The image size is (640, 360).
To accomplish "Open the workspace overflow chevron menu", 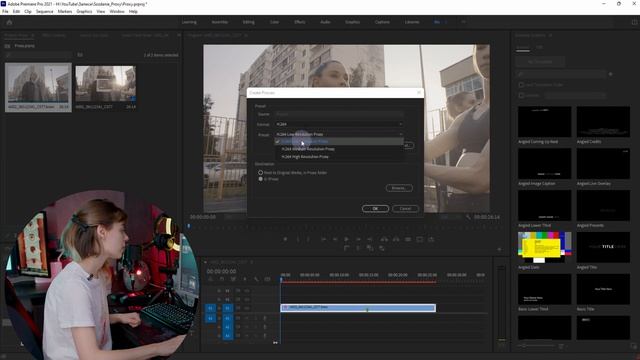I will click(463, 22).
